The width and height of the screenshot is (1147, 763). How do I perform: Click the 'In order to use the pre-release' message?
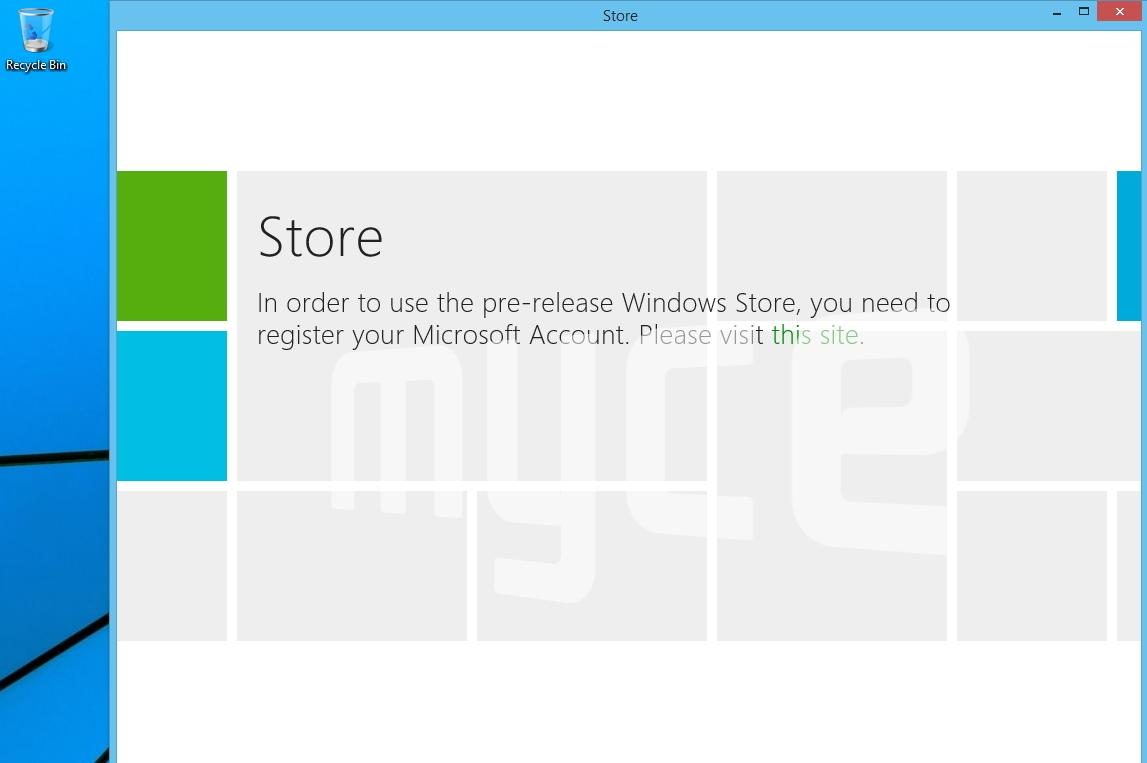click(x=603, y=318)
